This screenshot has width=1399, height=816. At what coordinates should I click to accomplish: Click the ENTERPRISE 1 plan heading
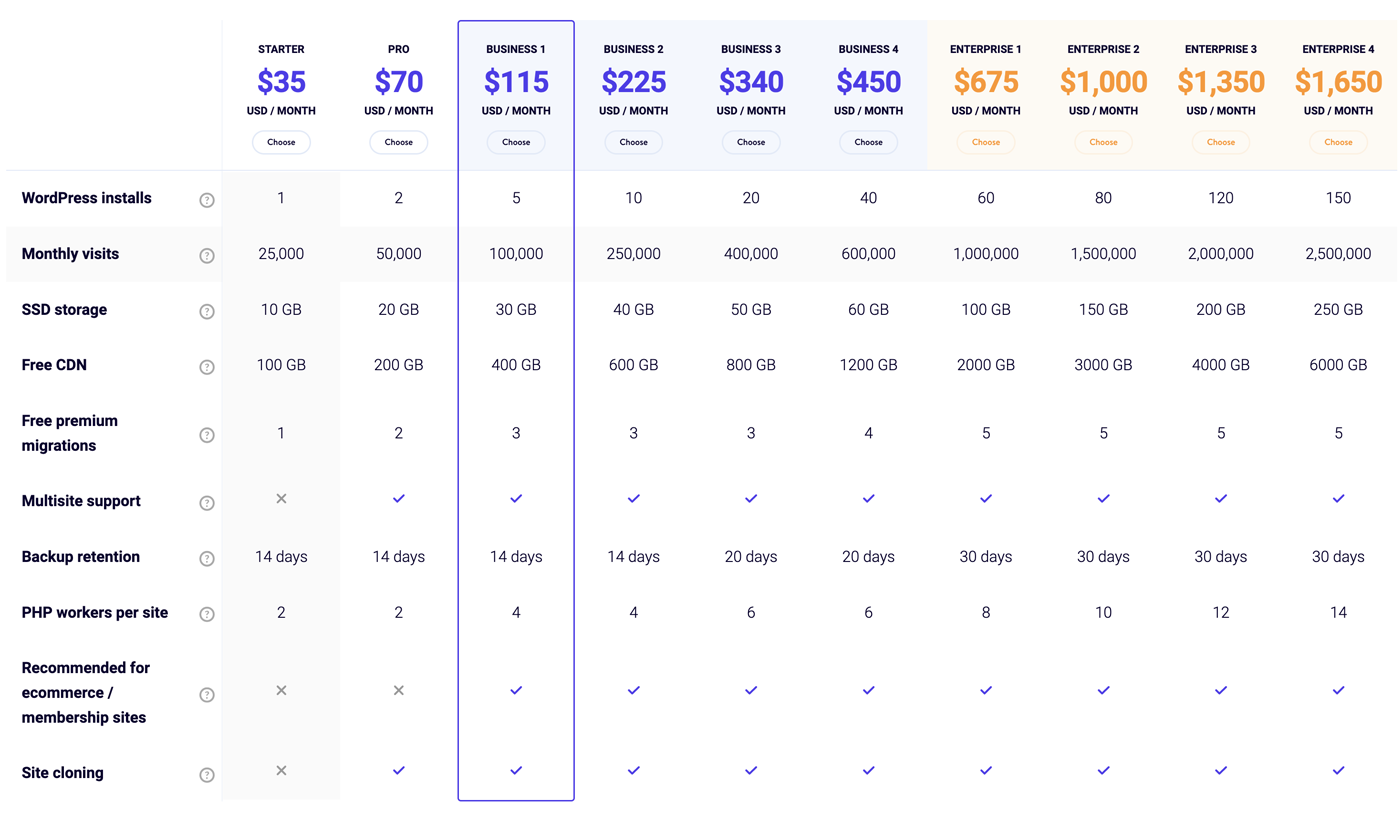point(986,49)
